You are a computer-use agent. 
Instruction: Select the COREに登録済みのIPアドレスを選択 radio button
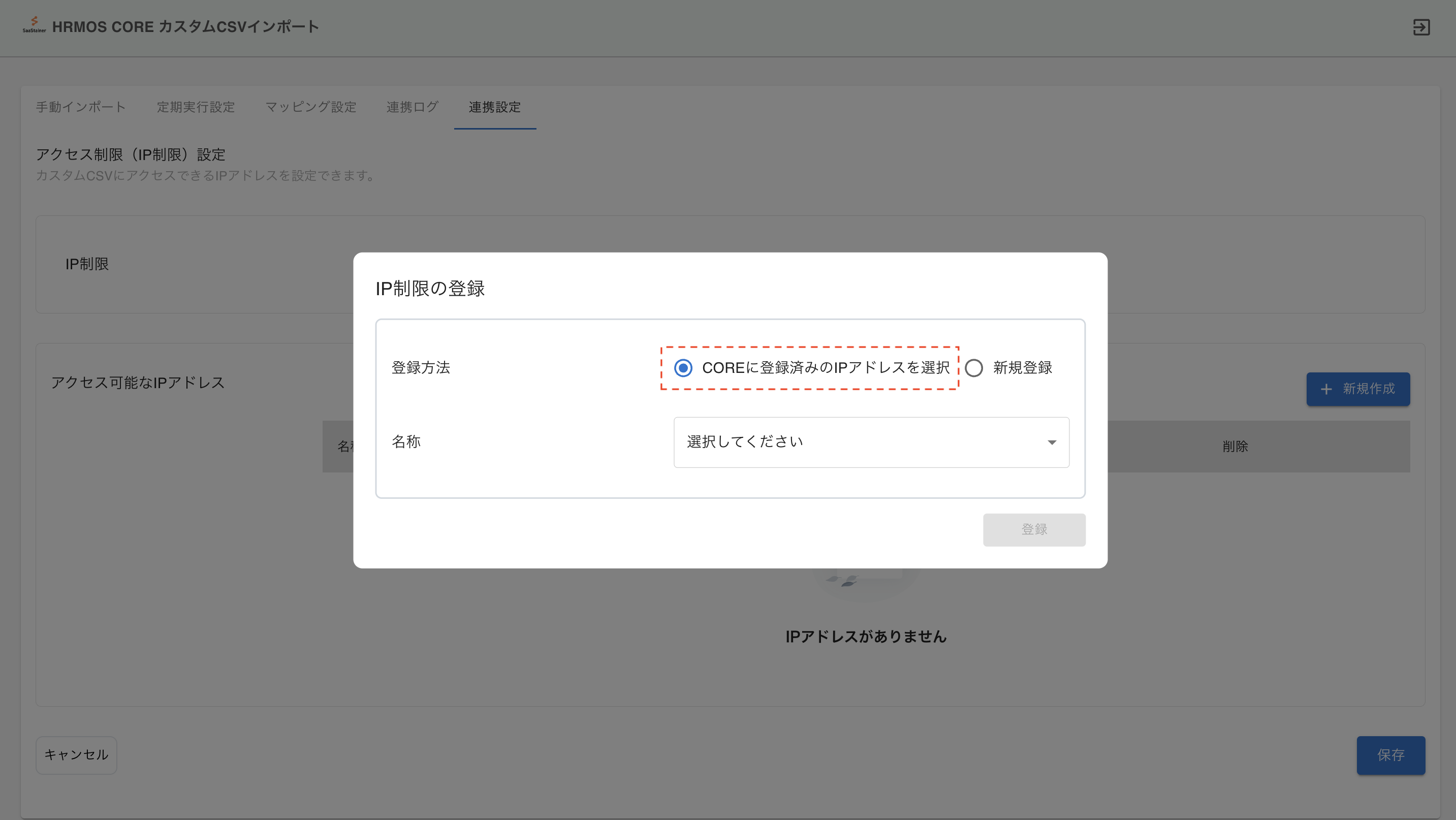point(683,368)
